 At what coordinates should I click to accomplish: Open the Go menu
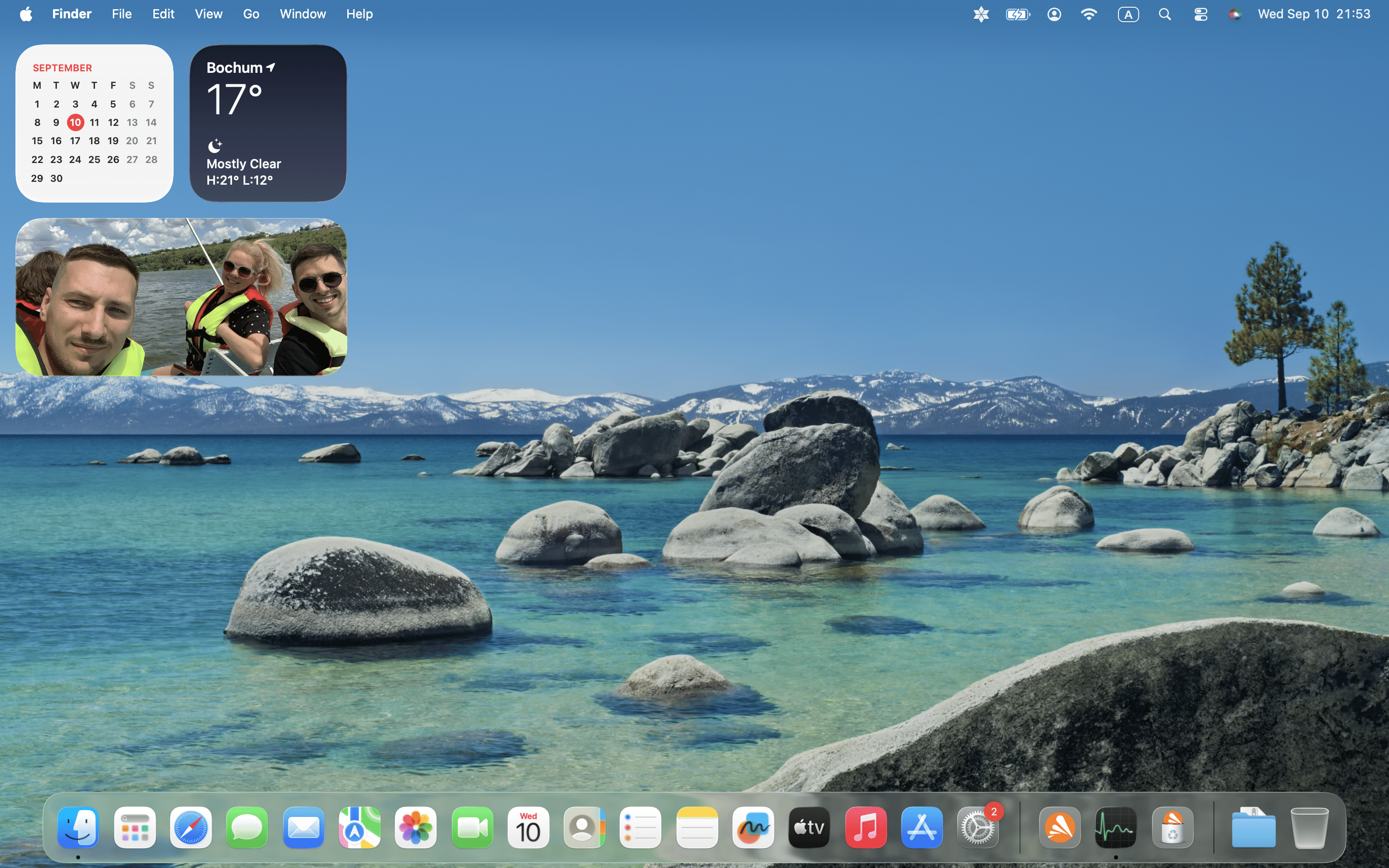click(x=251, y=14)
